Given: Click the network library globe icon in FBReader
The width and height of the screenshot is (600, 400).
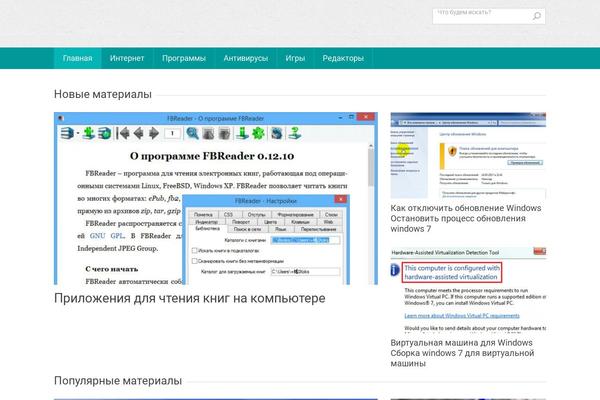Looking at the screenshot, I should [104, 133].
